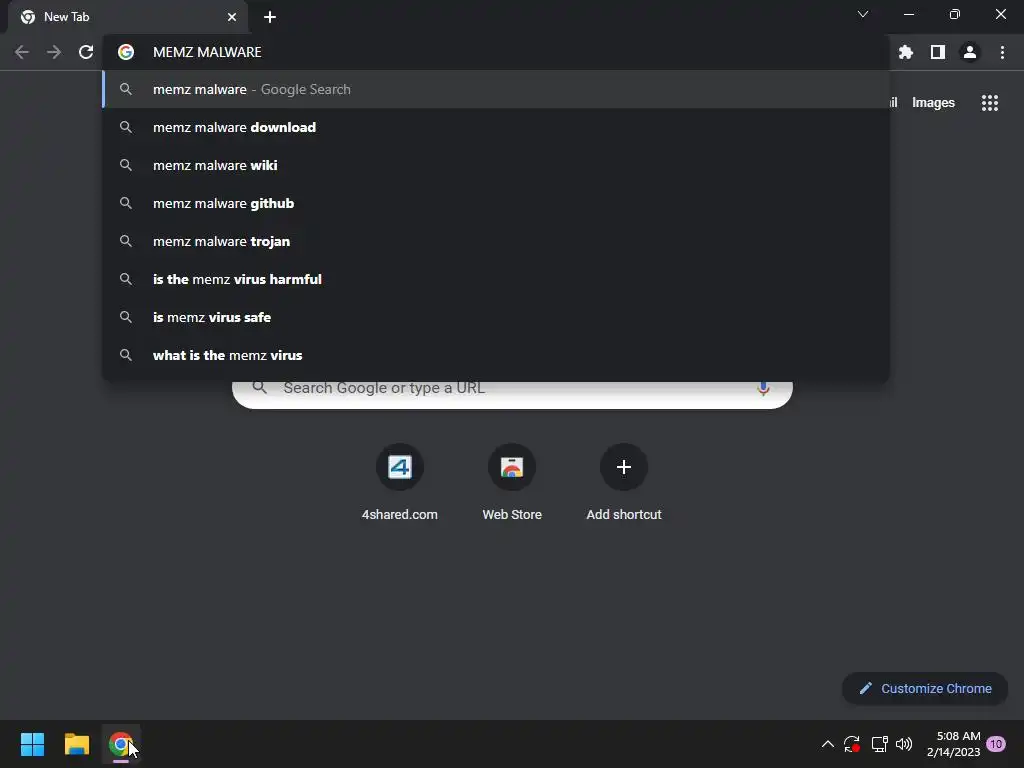Close the New Tab tab

click(x=232, y=17)
